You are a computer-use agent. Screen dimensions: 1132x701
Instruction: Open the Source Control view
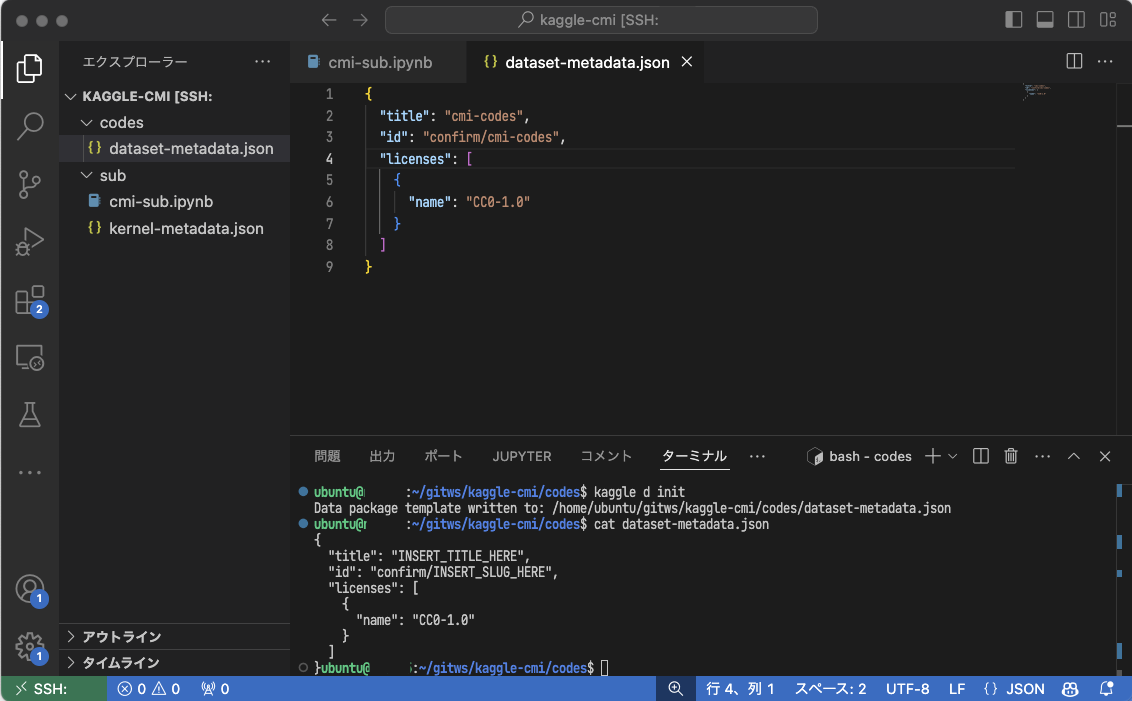click(x=30, y=184)
